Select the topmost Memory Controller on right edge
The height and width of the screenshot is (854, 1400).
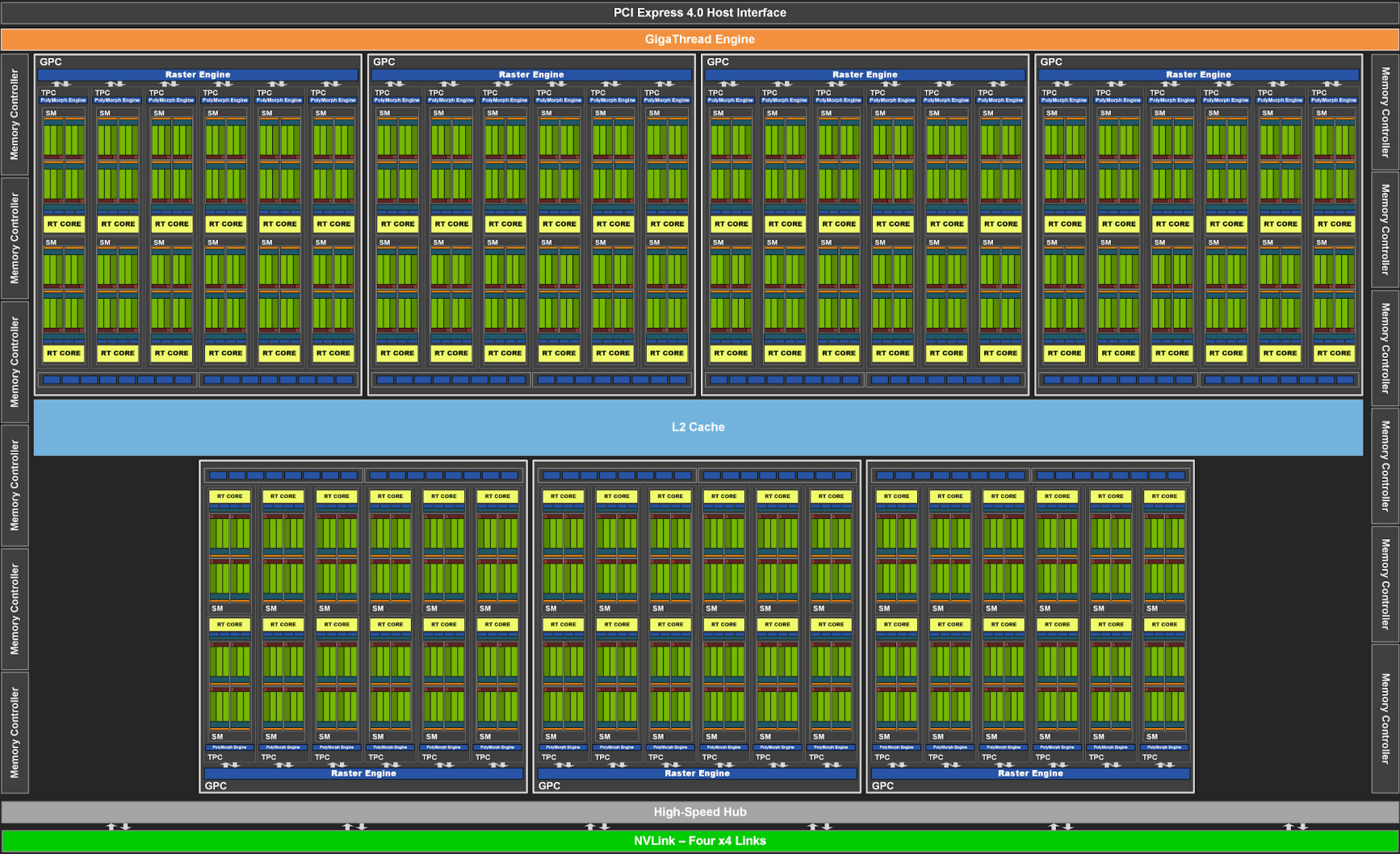1385,111
